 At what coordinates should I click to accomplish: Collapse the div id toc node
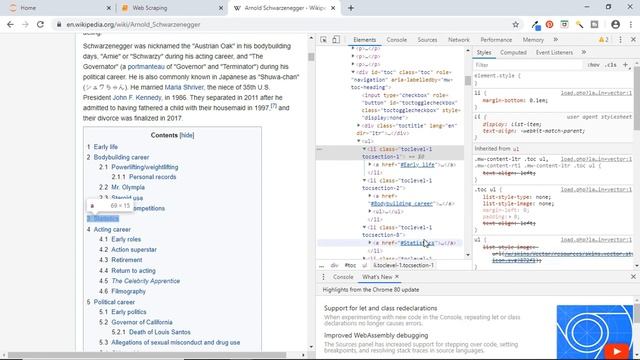353,72
